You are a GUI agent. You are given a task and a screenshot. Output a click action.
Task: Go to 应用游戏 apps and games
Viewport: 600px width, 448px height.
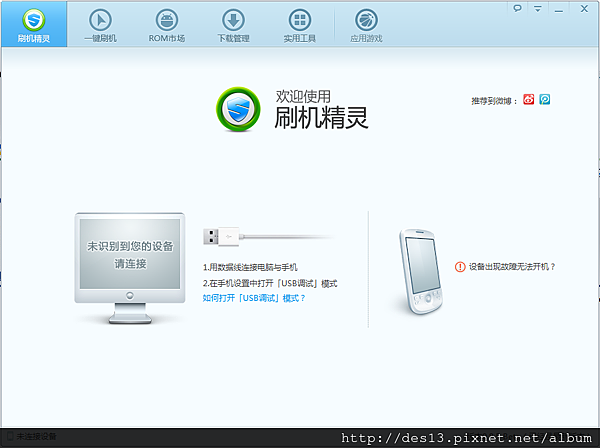pyautogui.click(x=366, y=25)
